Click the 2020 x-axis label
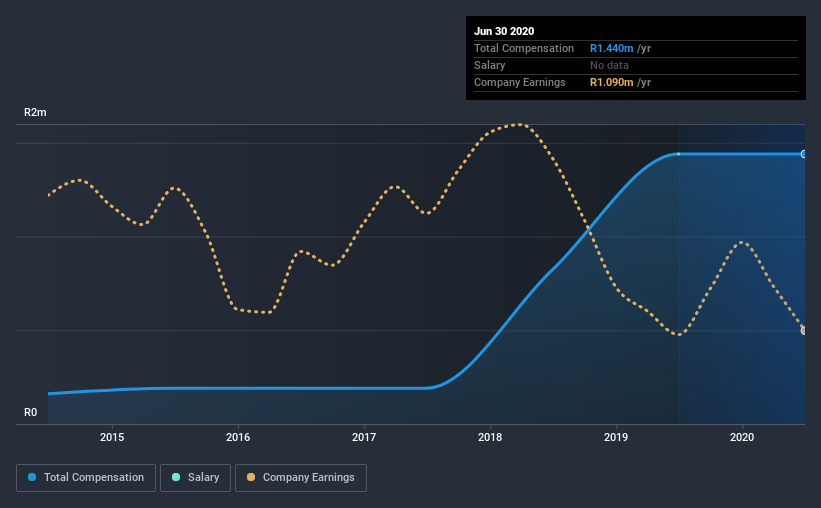This screenshot has width=821, height=508. (x=742, y=437)
